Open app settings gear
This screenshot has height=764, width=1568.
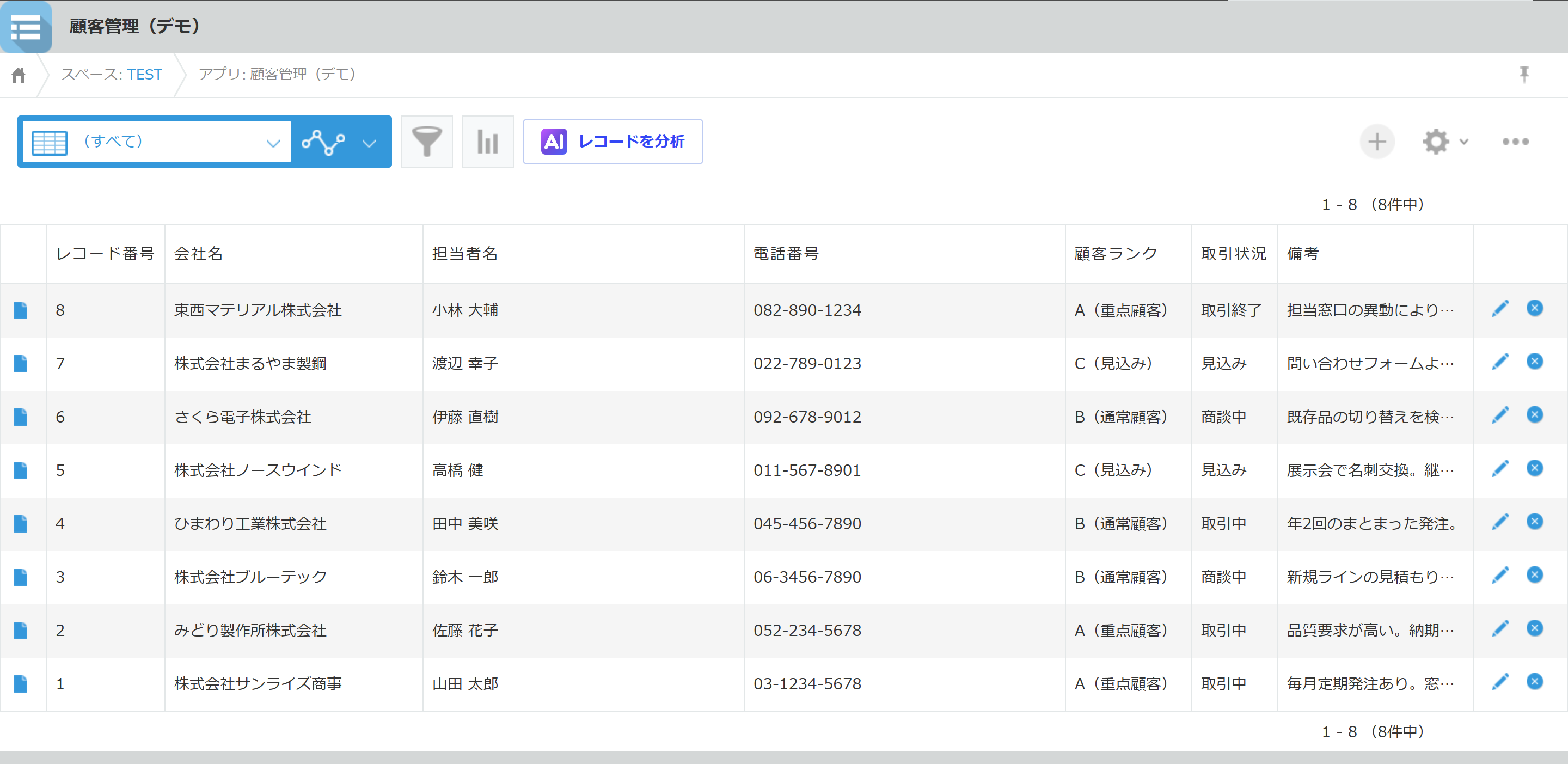1436,141
